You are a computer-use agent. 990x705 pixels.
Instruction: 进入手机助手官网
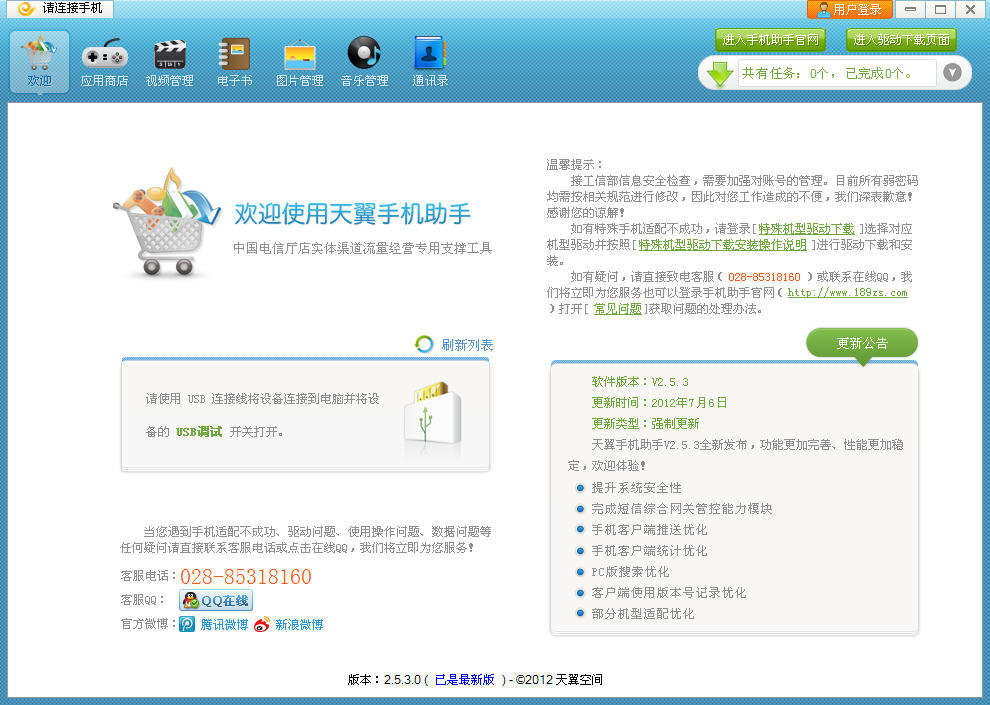pos(771,40)
